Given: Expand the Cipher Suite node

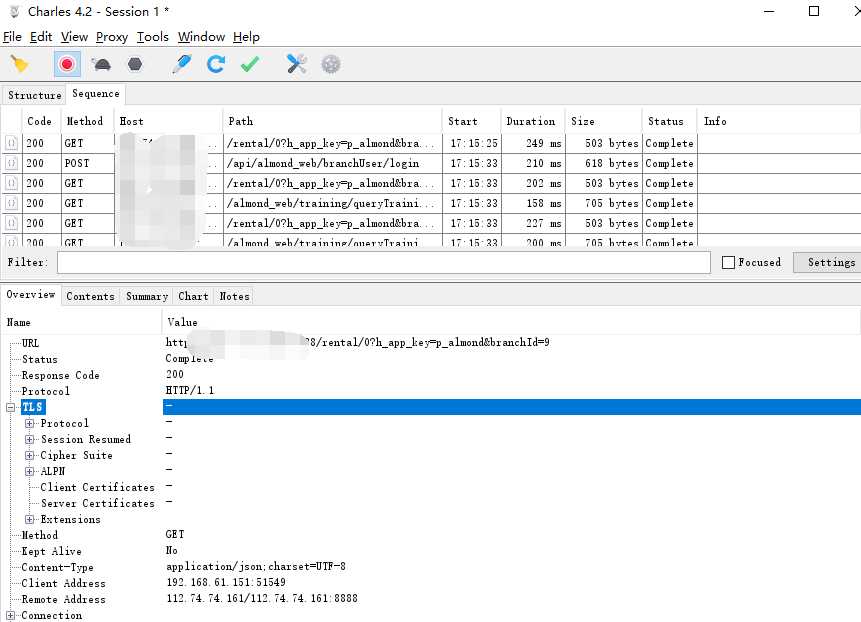Looking at the screenshot, I should click(x=30, y=455).
